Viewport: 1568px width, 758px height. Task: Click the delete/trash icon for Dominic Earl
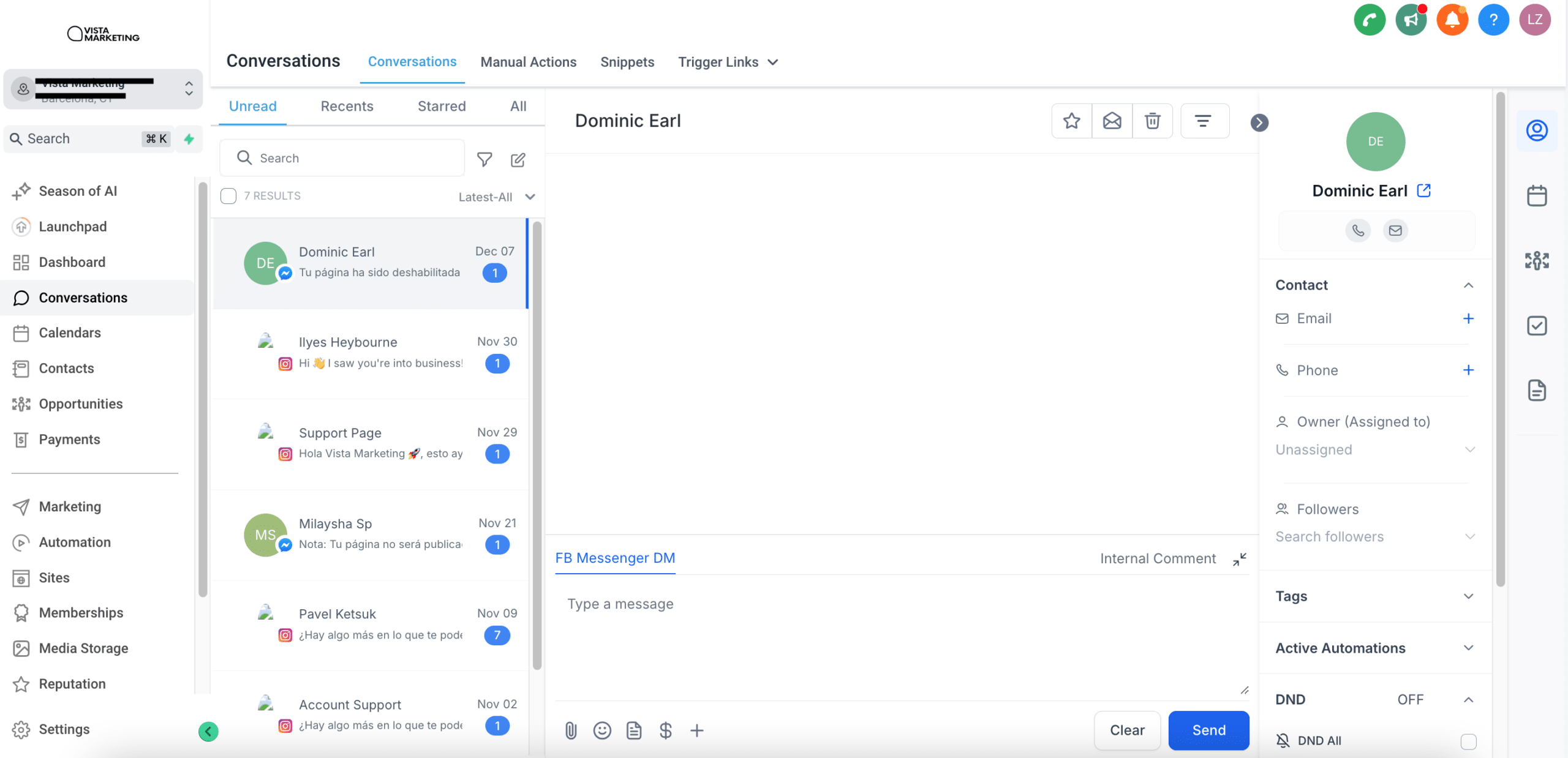click(1153, 121)
